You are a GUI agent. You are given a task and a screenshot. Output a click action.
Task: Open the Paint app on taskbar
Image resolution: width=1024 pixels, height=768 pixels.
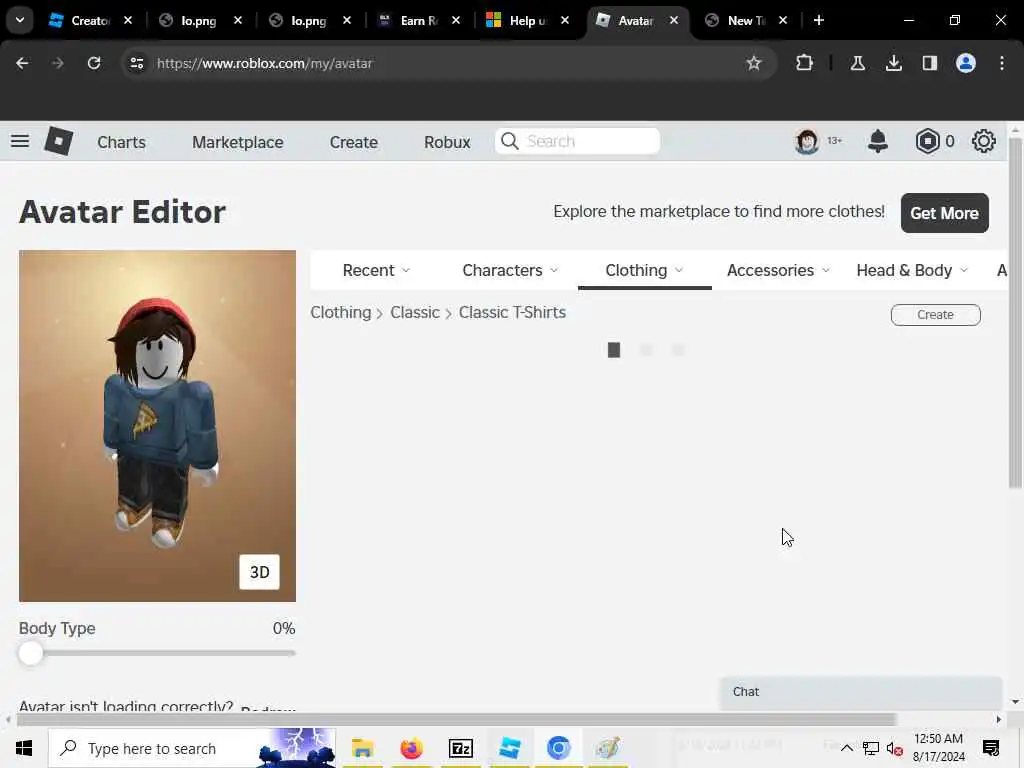(607, 748)
